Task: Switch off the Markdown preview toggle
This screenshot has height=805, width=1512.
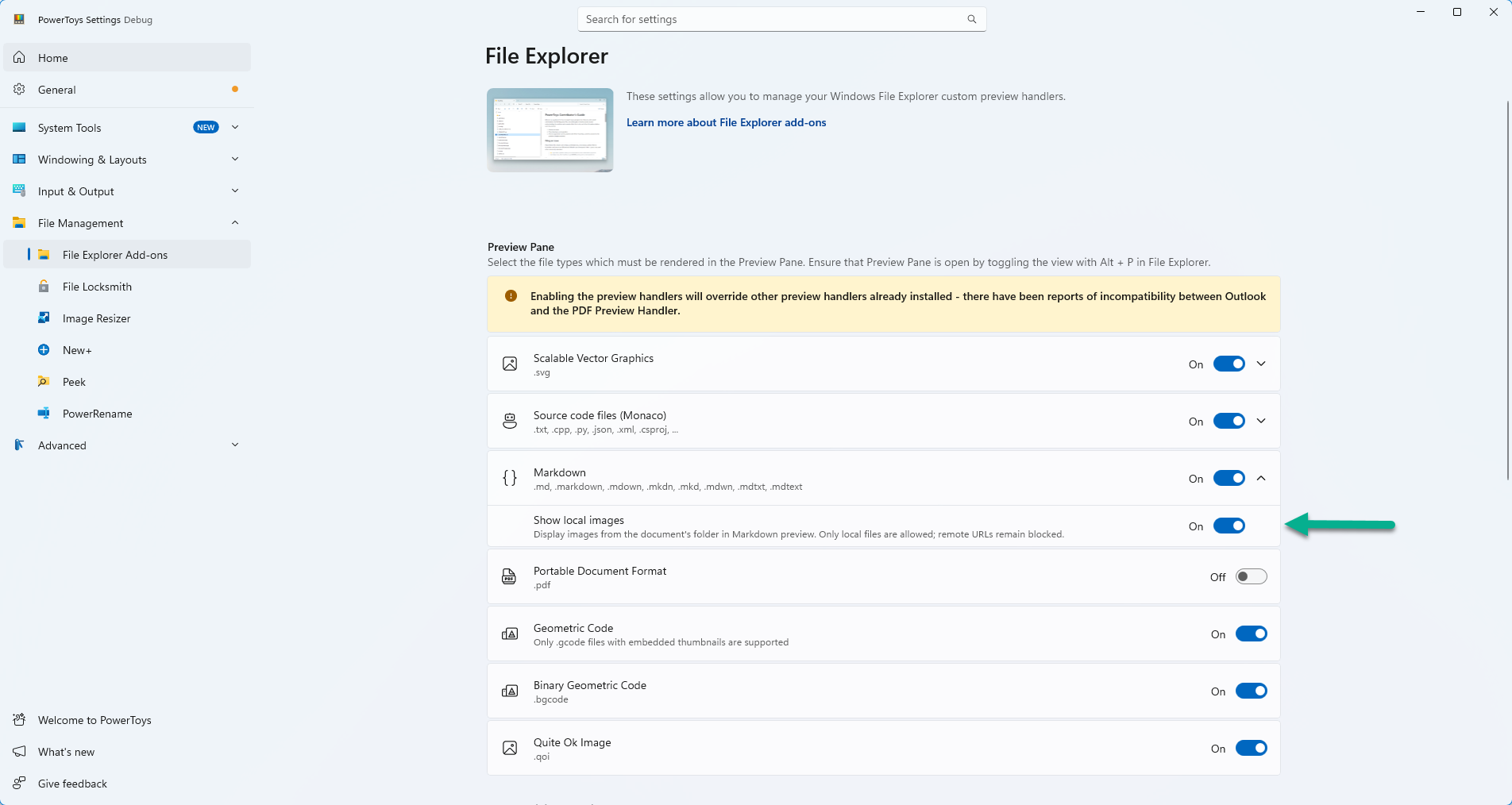Action: 1229,479
